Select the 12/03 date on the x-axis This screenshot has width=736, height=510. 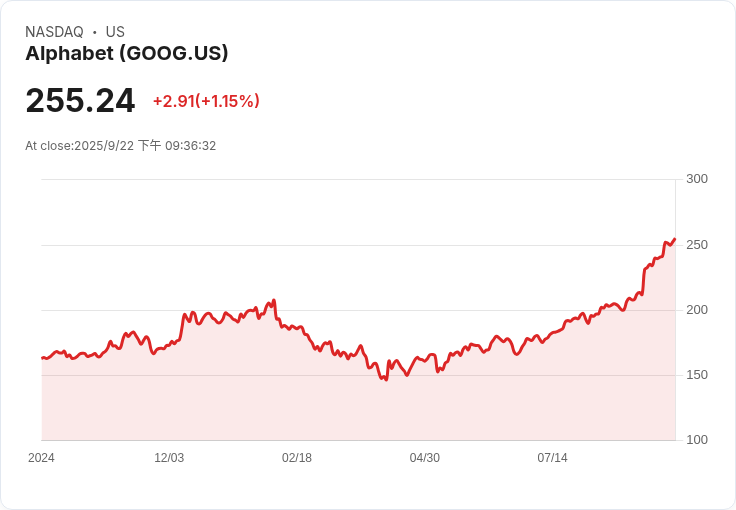(x=169, y=458)
